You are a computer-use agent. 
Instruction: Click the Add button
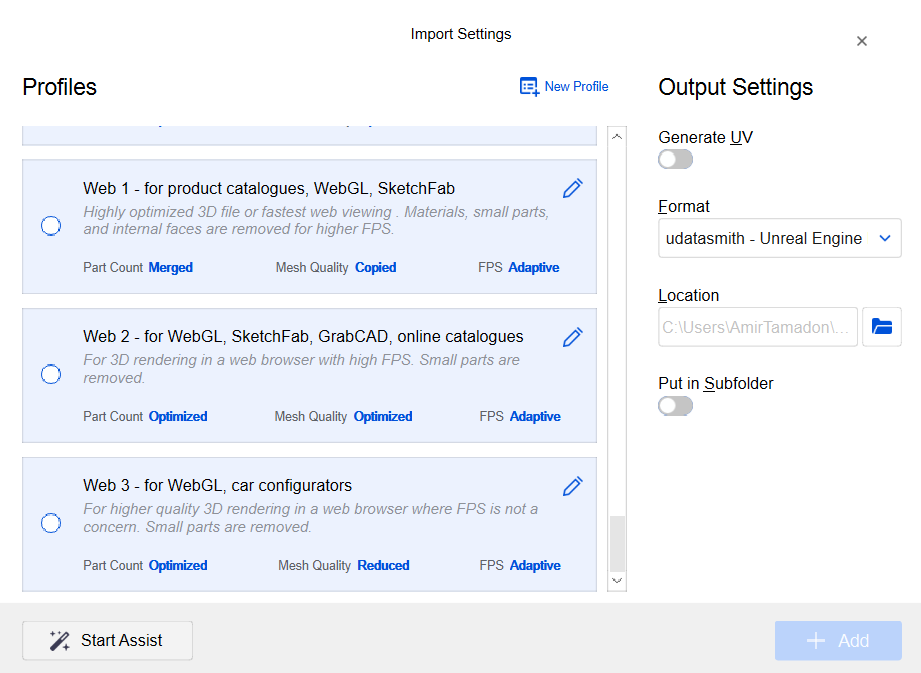coord(838,641)
